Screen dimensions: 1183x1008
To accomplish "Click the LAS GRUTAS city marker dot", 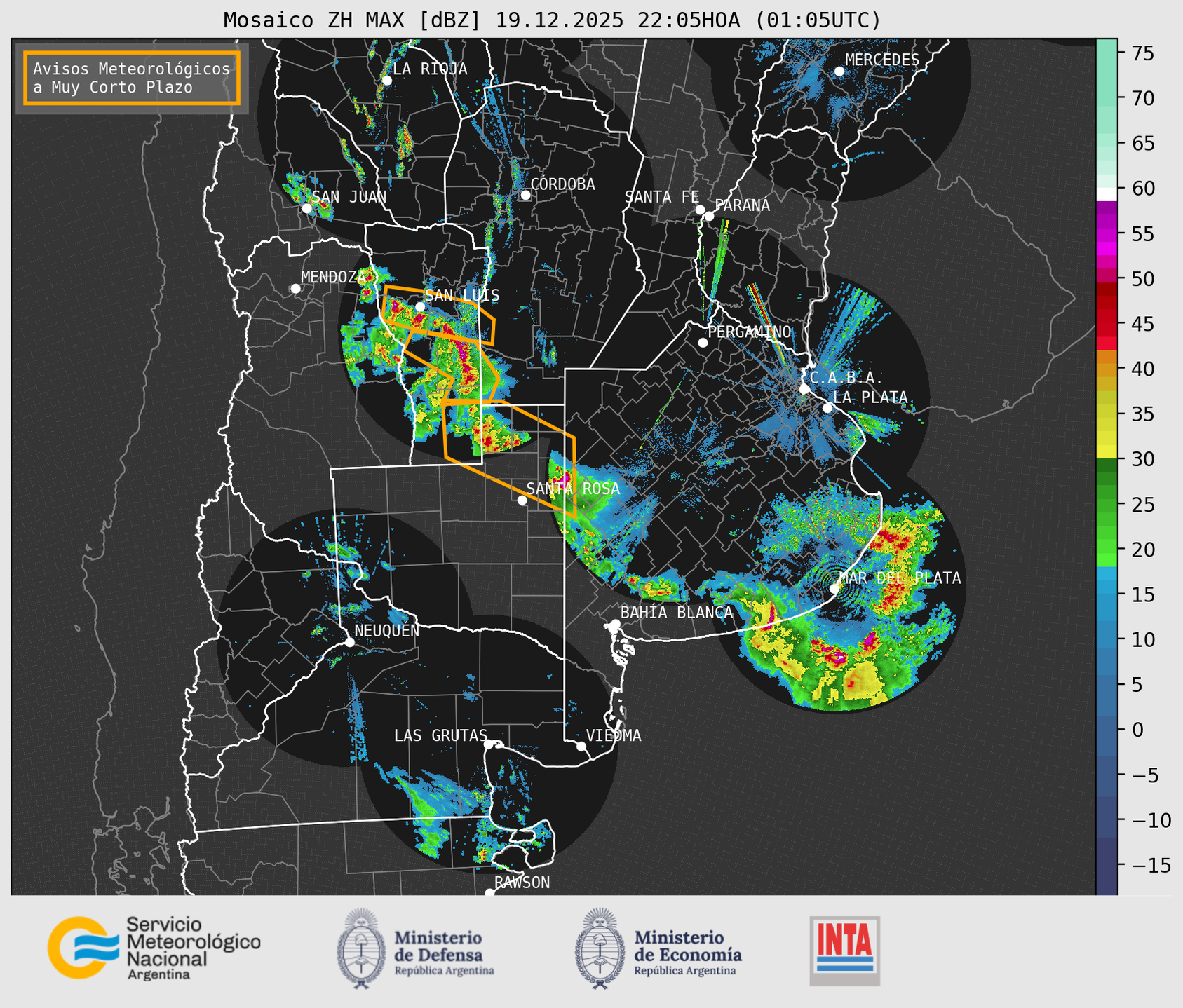I will pyautogui.click(x=489, y=744).
